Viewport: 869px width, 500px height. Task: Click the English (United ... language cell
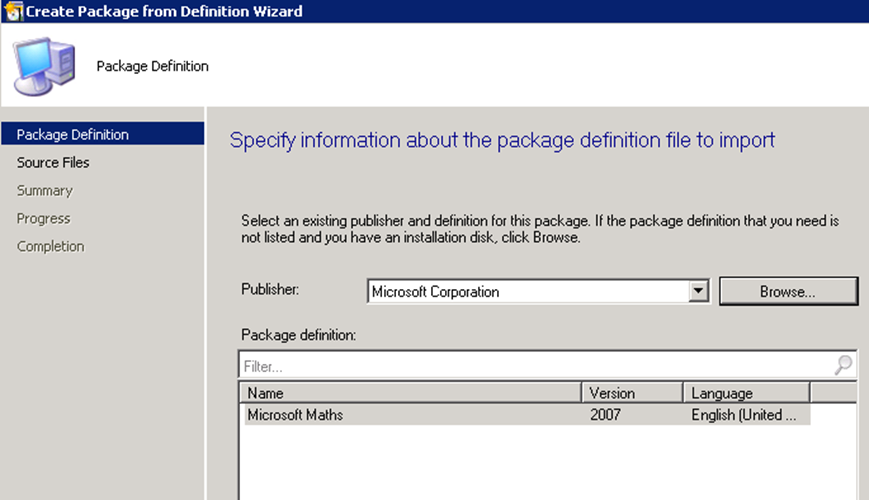pyautogui.click(x=744, y=415)
